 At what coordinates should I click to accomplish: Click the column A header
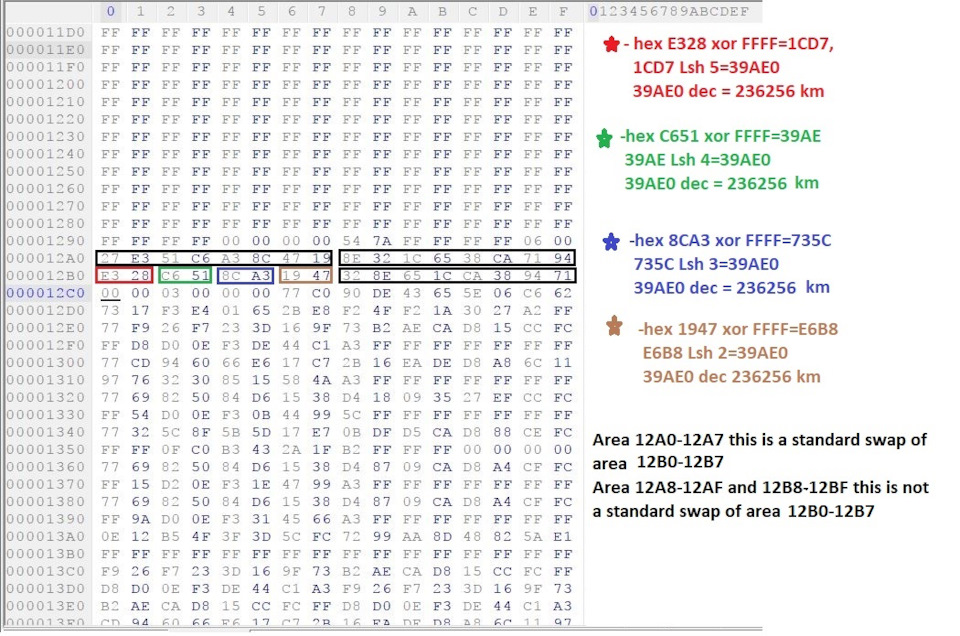click(412, 11)
